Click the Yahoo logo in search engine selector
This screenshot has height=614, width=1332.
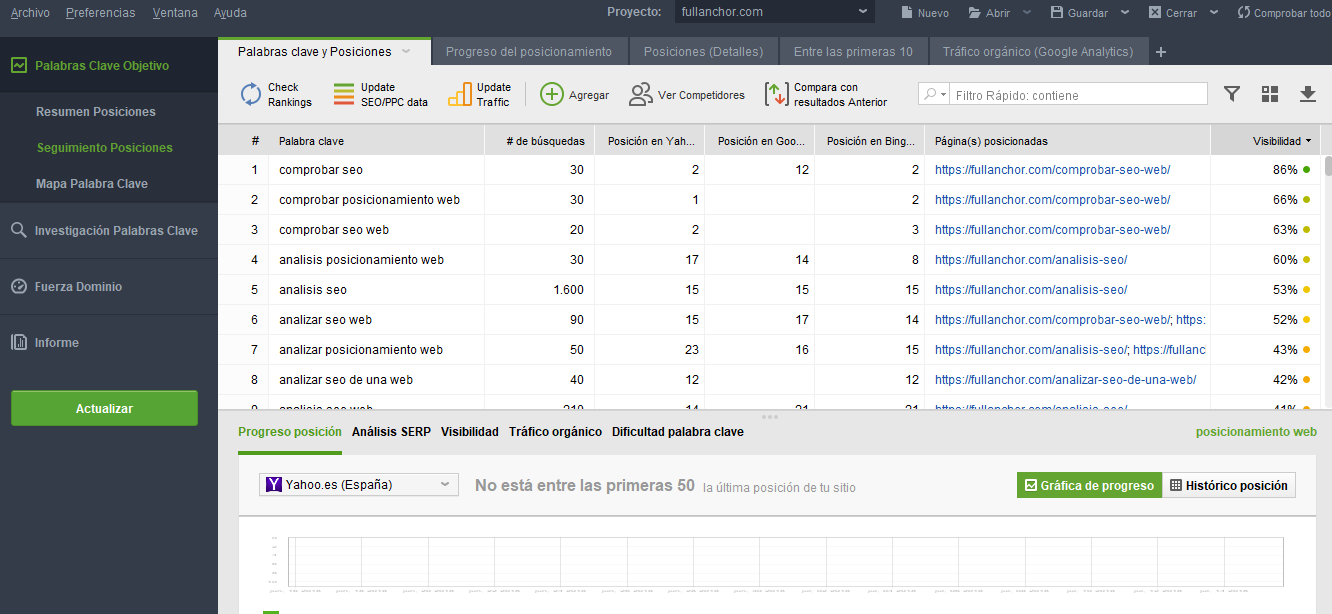click(274, 484)
